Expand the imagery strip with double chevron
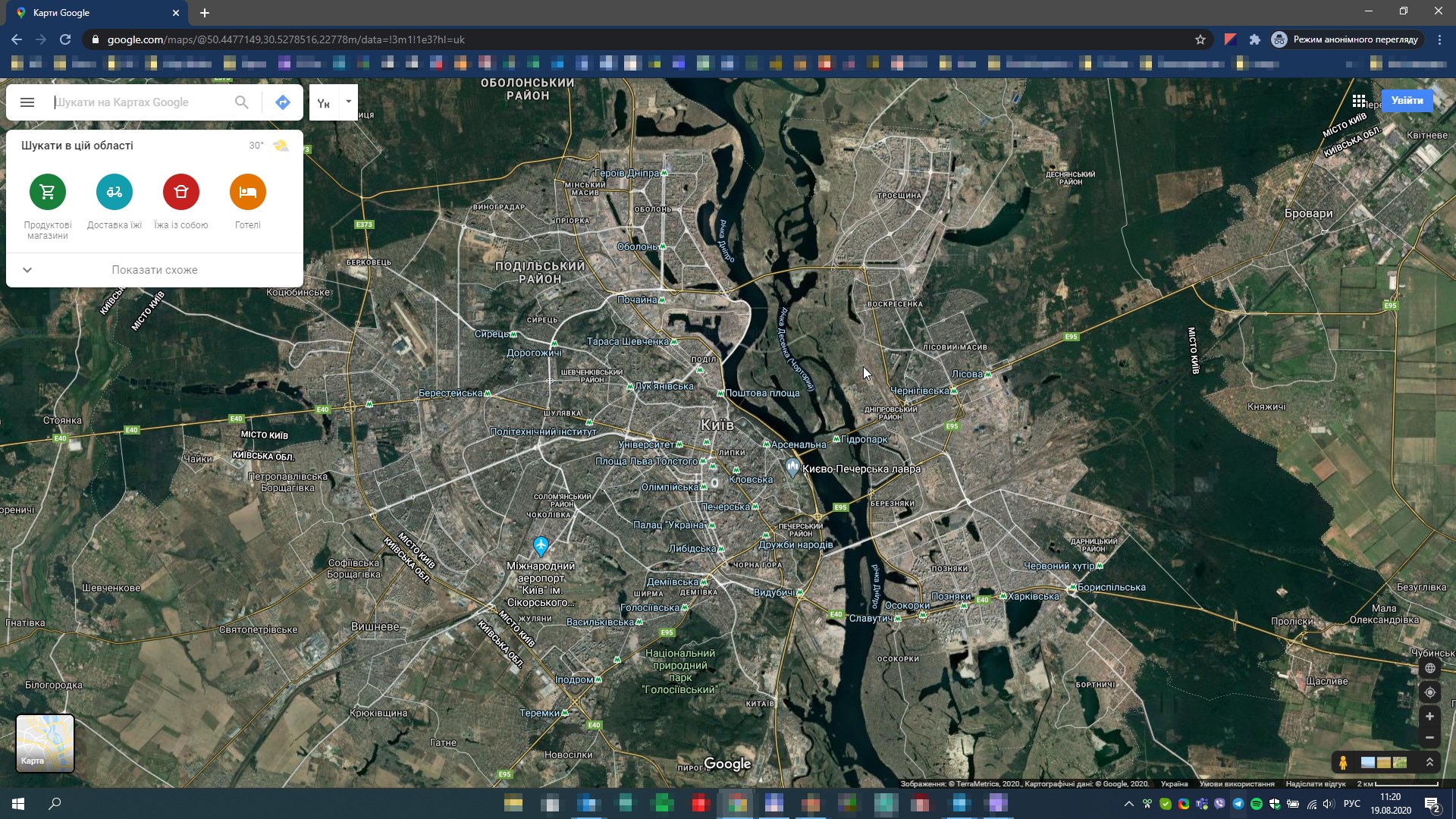 coord(1429,762)
